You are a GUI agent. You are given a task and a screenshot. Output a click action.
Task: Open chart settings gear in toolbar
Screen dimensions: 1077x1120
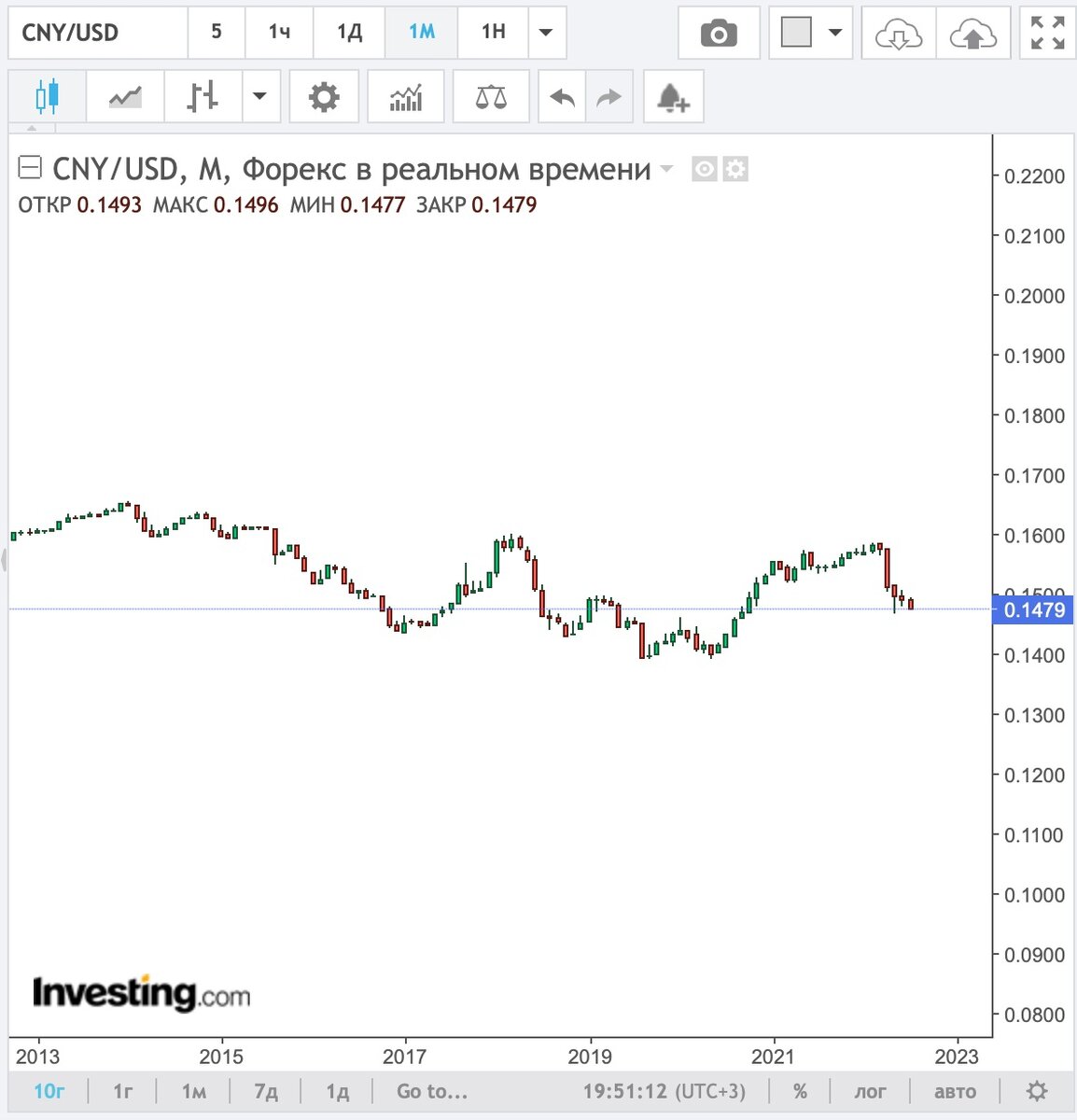(x=324, y=96)
